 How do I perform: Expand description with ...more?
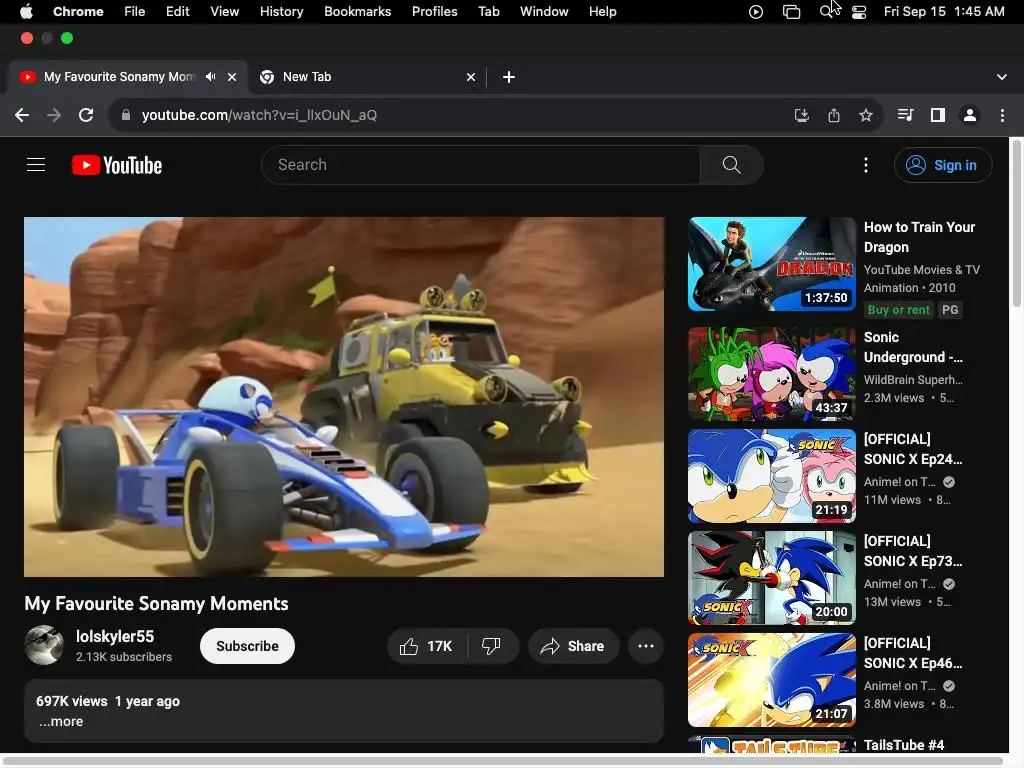(61, 722)
